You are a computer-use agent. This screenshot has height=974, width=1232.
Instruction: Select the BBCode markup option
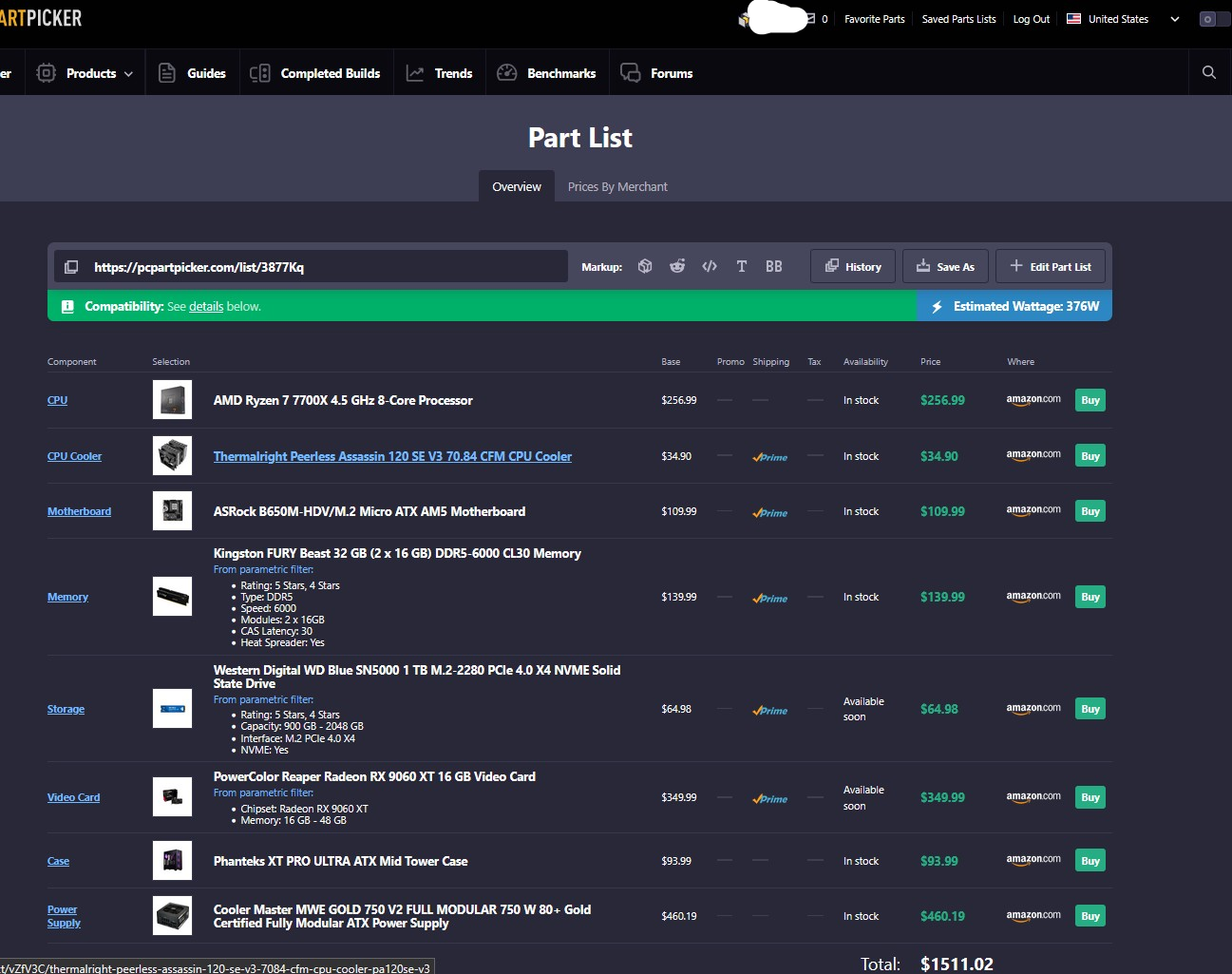(774, 267)
